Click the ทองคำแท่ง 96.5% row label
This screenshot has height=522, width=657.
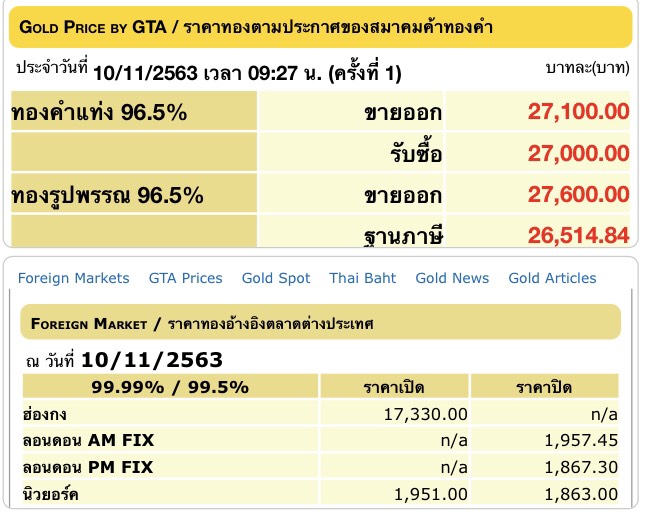pyautogui.click(x=99, y=112)
